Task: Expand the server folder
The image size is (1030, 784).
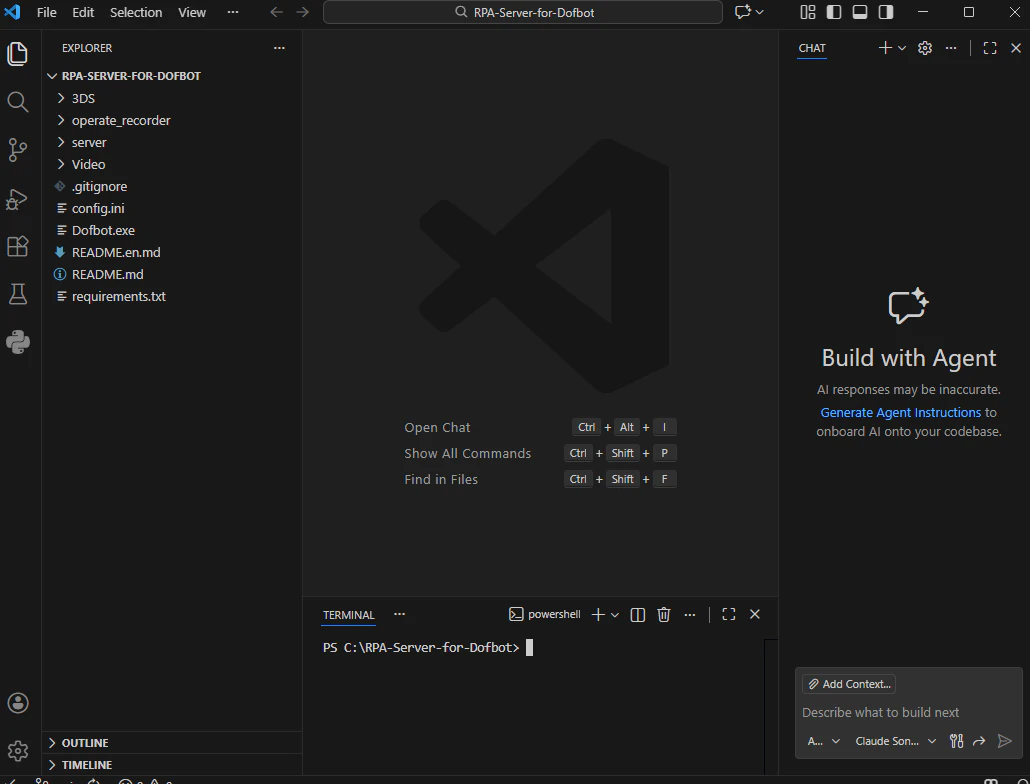Action: (172, 142)
